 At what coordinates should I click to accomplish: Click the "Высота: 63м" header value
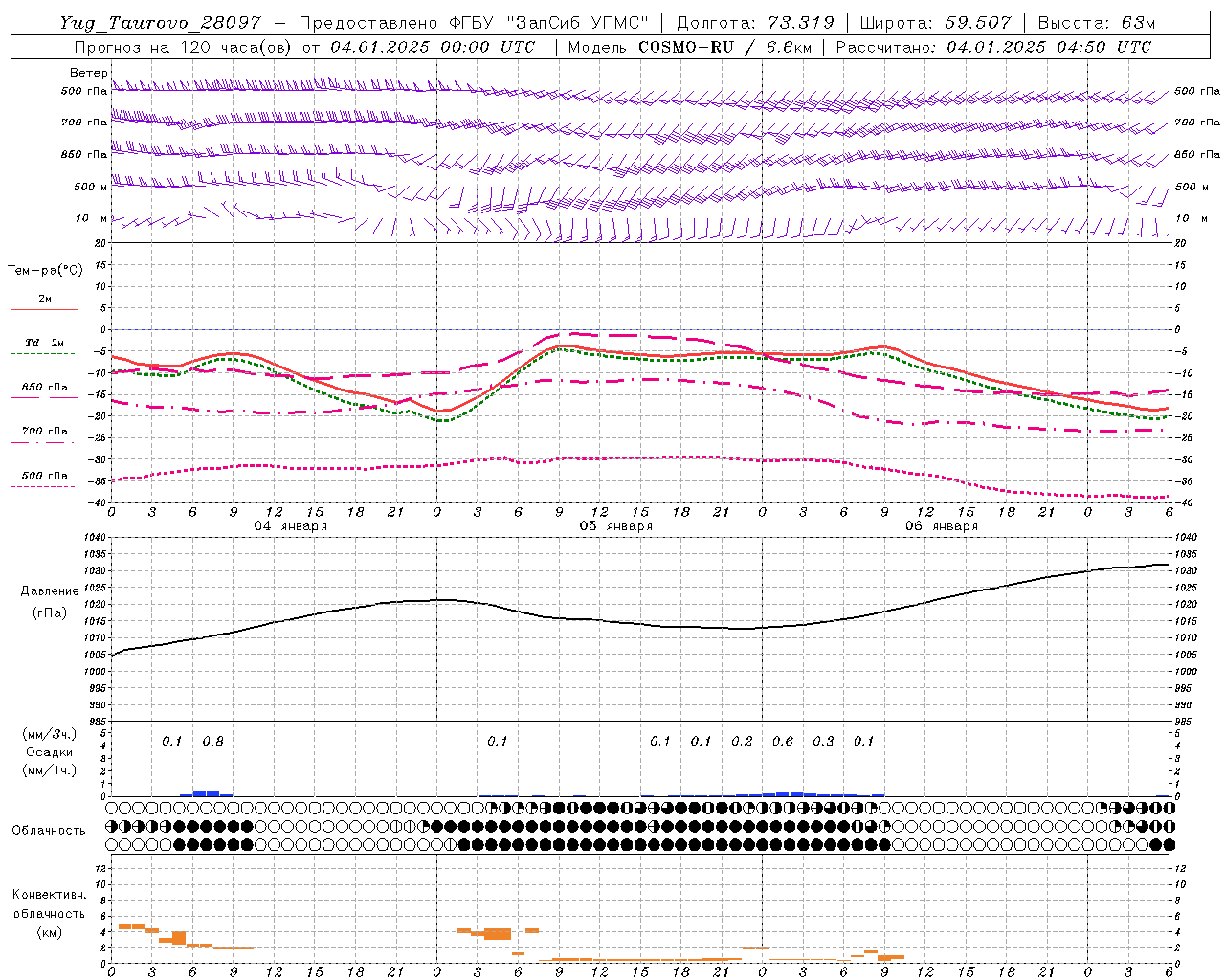pyautogui.click(x=1097, y=23)
